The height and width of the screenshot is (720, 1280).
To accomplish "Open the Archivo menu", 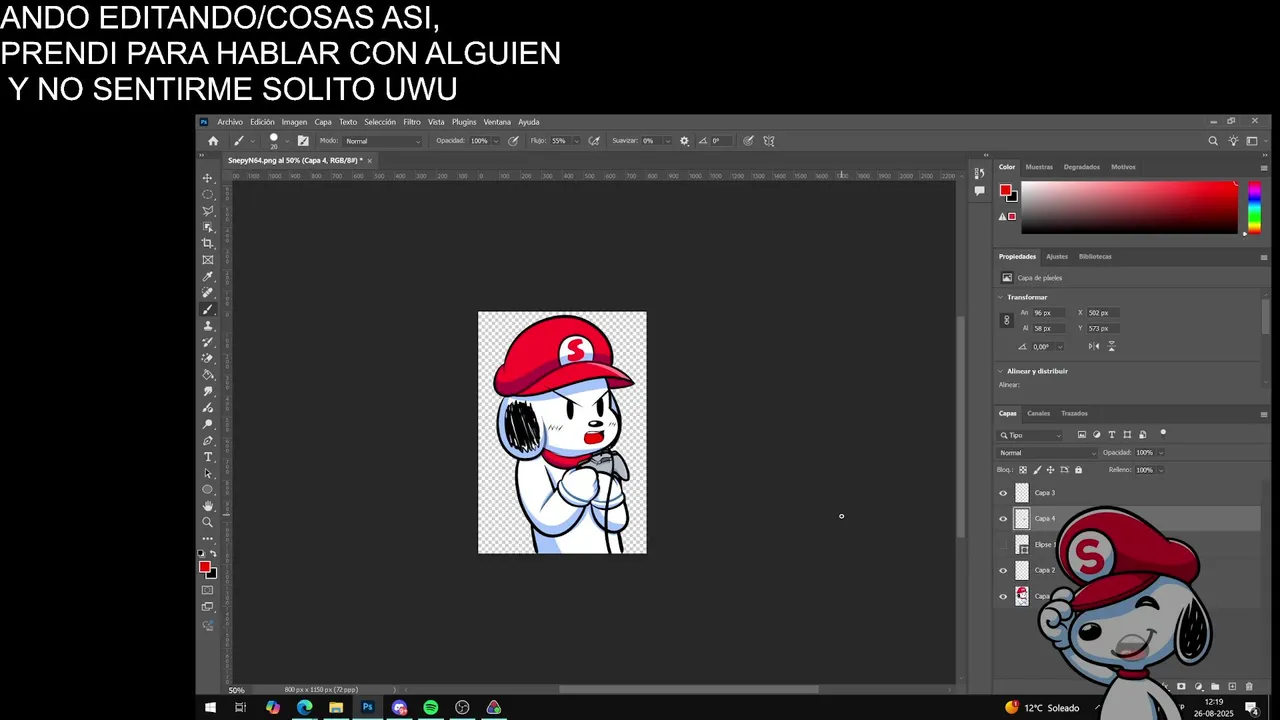I will click(230, 122).
